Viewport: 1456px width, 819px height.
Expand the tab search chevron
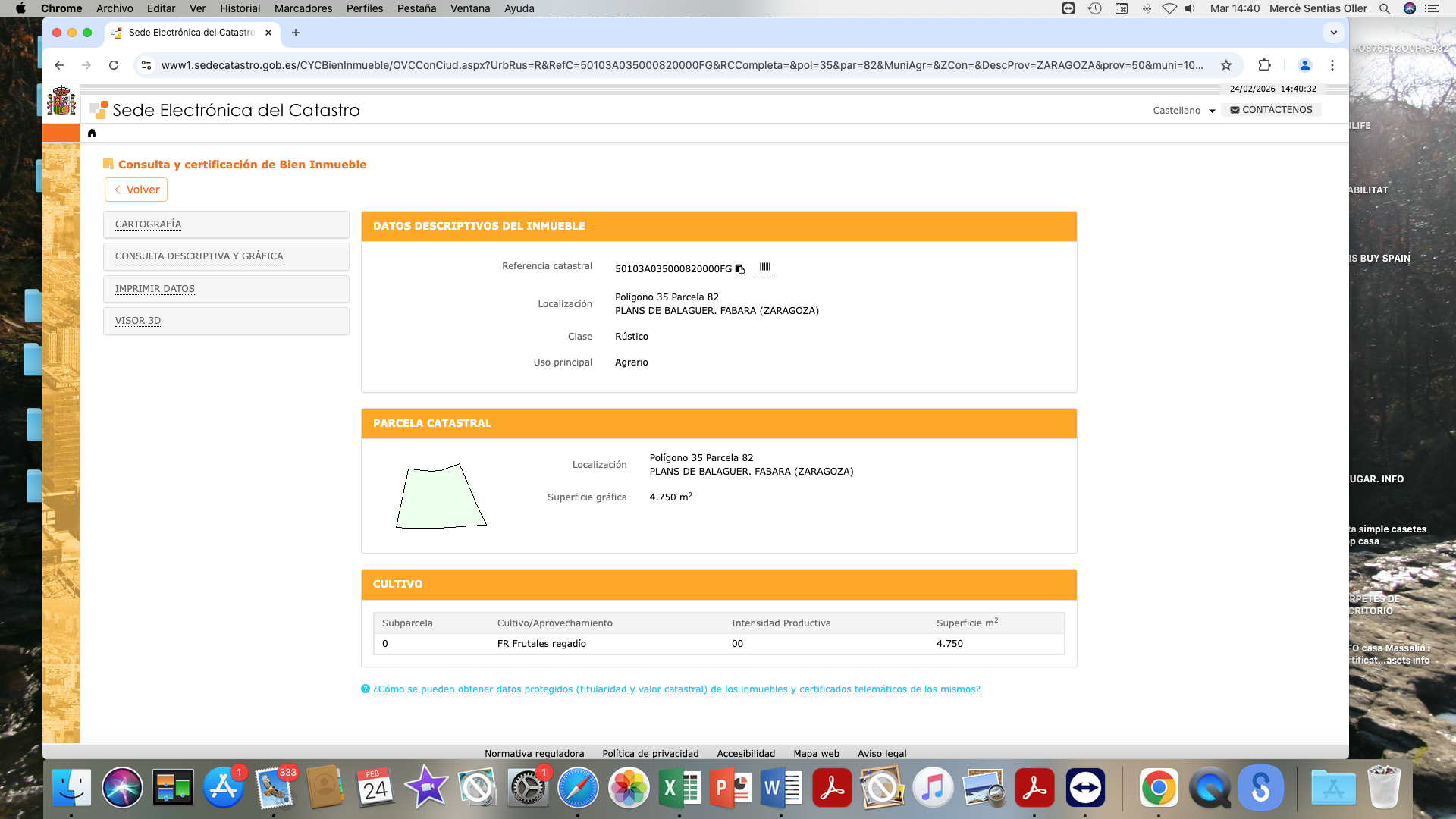[1333, 33]
